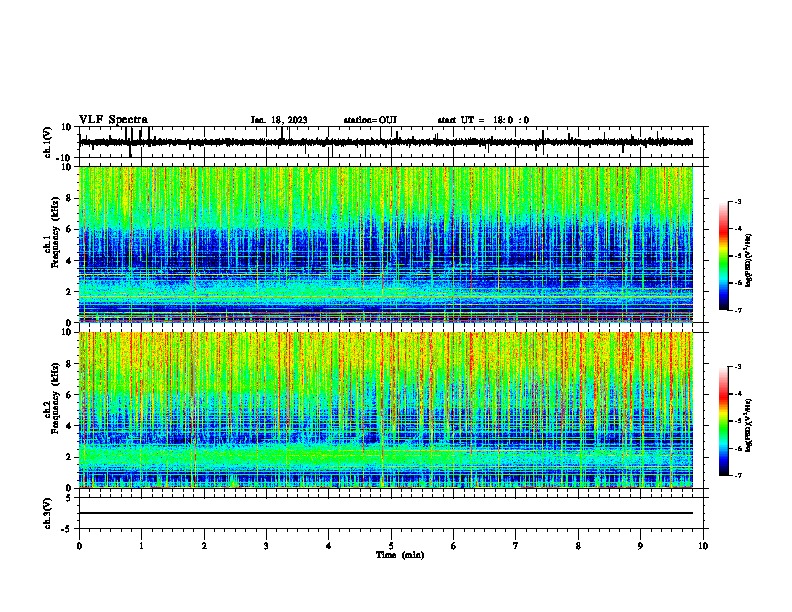The height and width of the screenshot is (612, 792).
Task: Click inside the ch.1 frequency spectrogram
Action: (386, 244)
